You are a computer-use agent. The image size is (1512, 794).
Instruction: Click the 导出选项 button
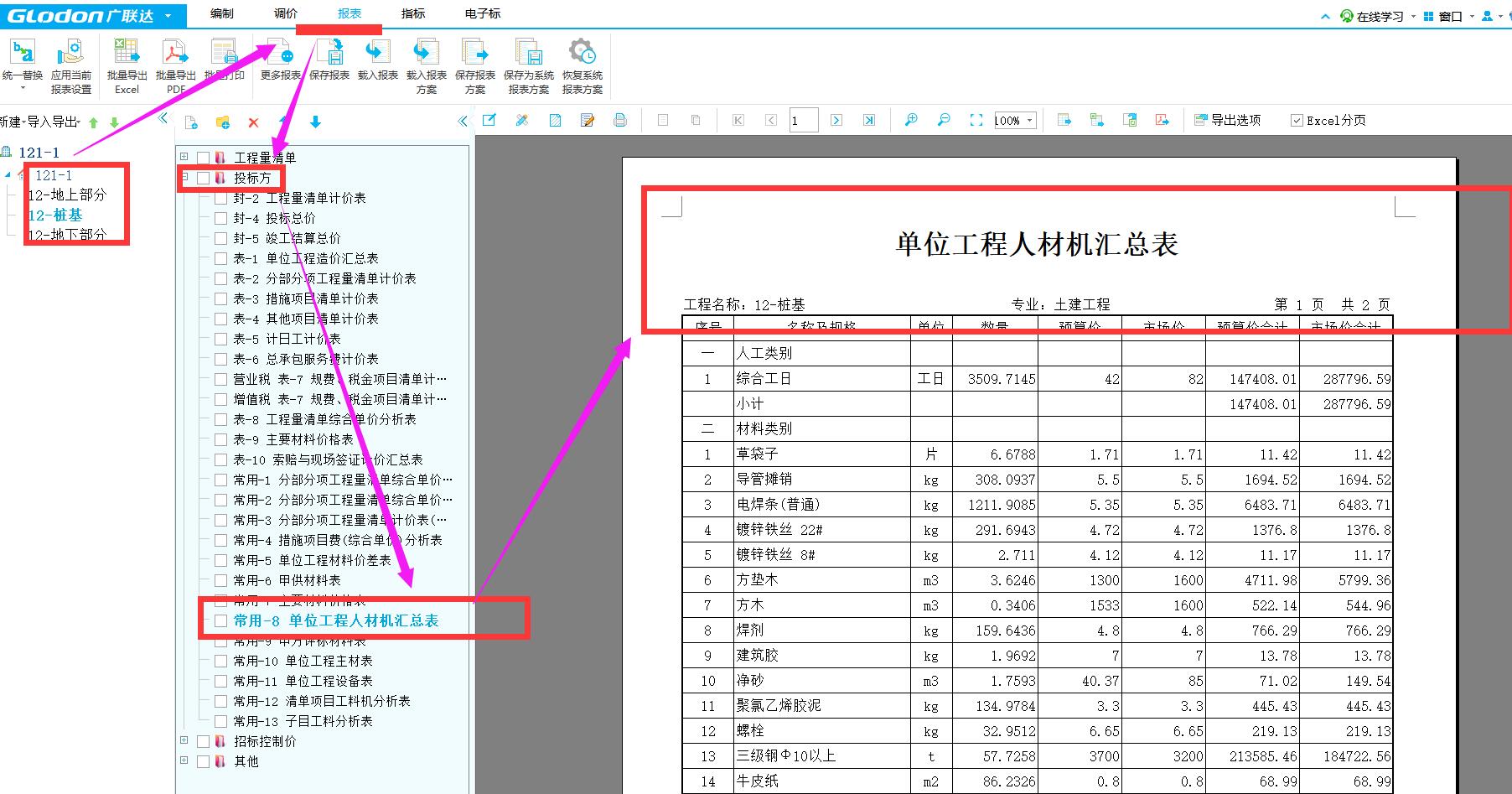(1227, 121)
